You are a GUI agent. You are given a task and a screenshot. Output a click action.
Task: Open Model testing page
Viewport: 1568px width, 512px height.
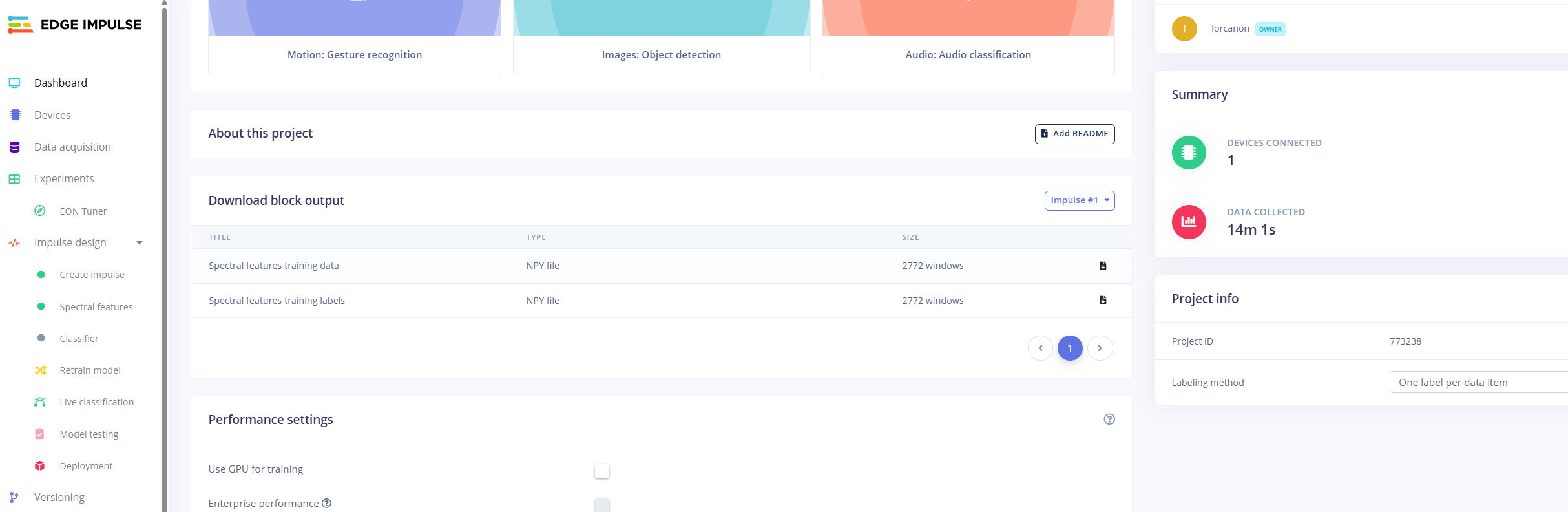click(x=89, y=434)
